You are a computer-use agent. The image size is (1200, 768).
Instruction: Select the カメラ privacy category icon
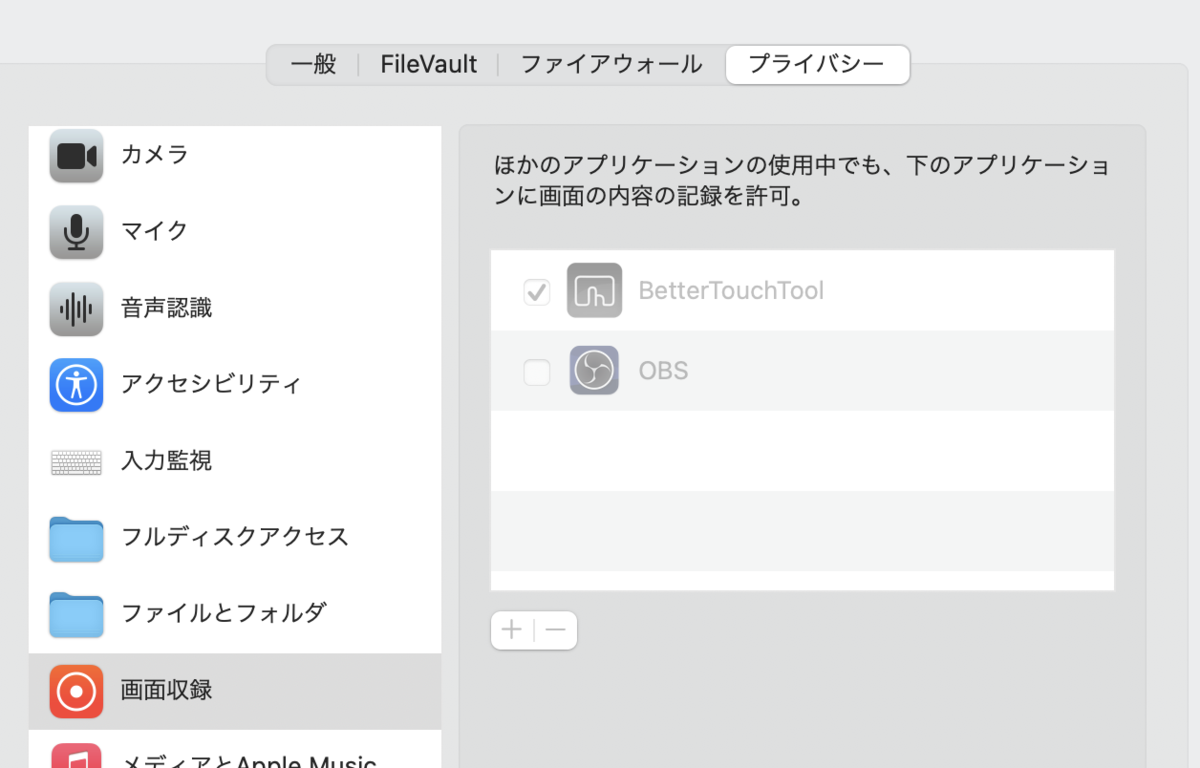click(76, 155)
